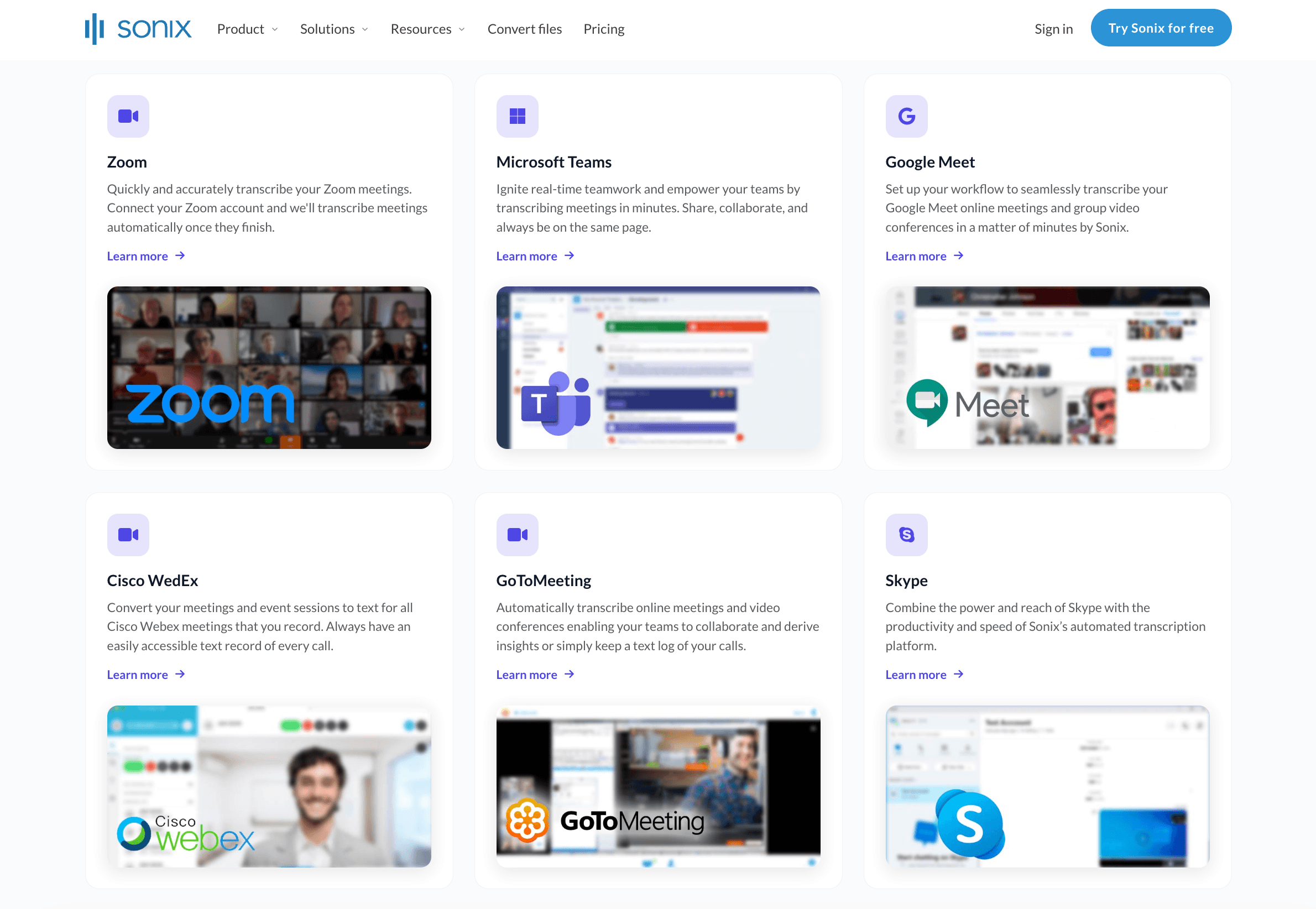The image size is (1316, 909).
Task: Click the Zoom meeting screenshot thumbnail
Action: (x=269, y=367)
